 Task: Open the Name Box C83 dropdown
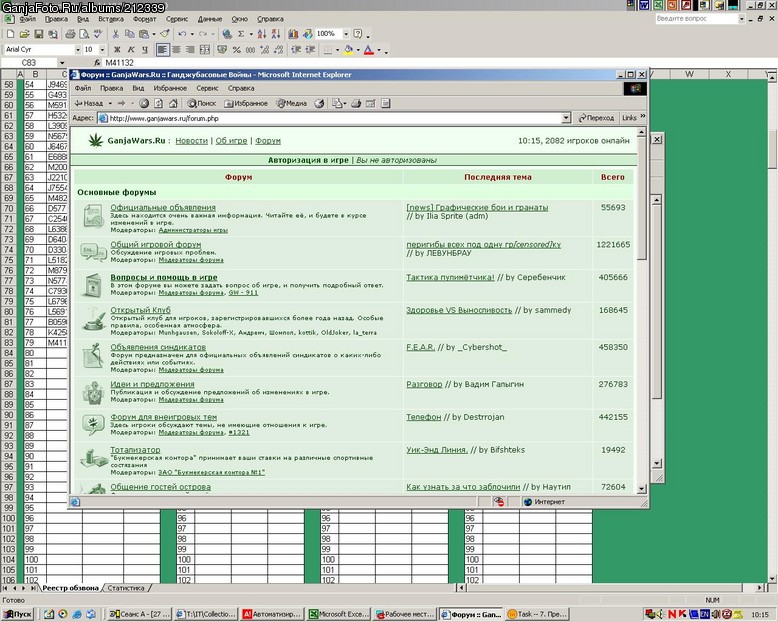pyautogui.click(x=62, y=63)
